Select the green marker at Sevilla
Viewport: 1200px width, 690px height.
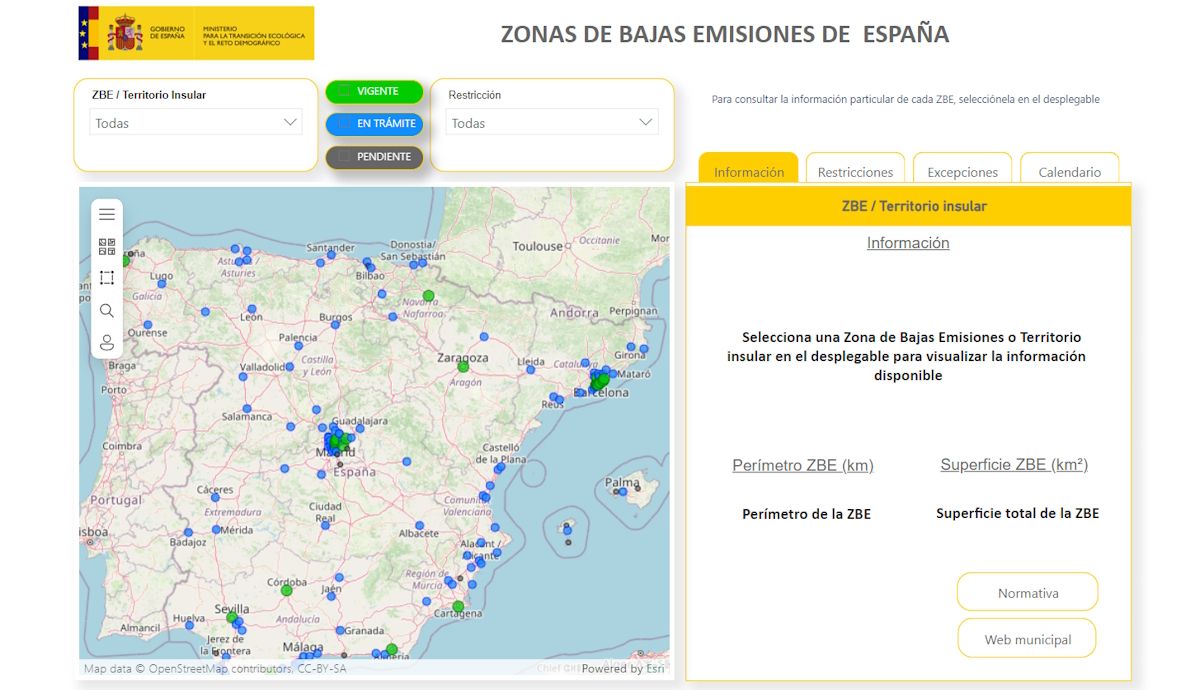(232, 617)
